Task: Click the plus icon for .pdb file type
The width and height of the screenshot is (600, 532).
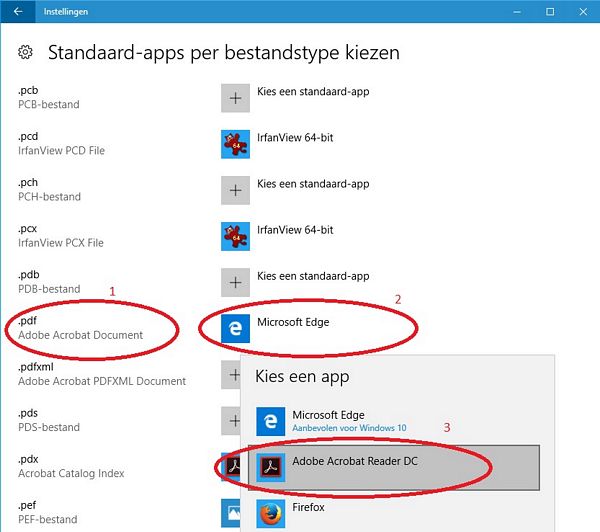Action: [x=235, y=282]
